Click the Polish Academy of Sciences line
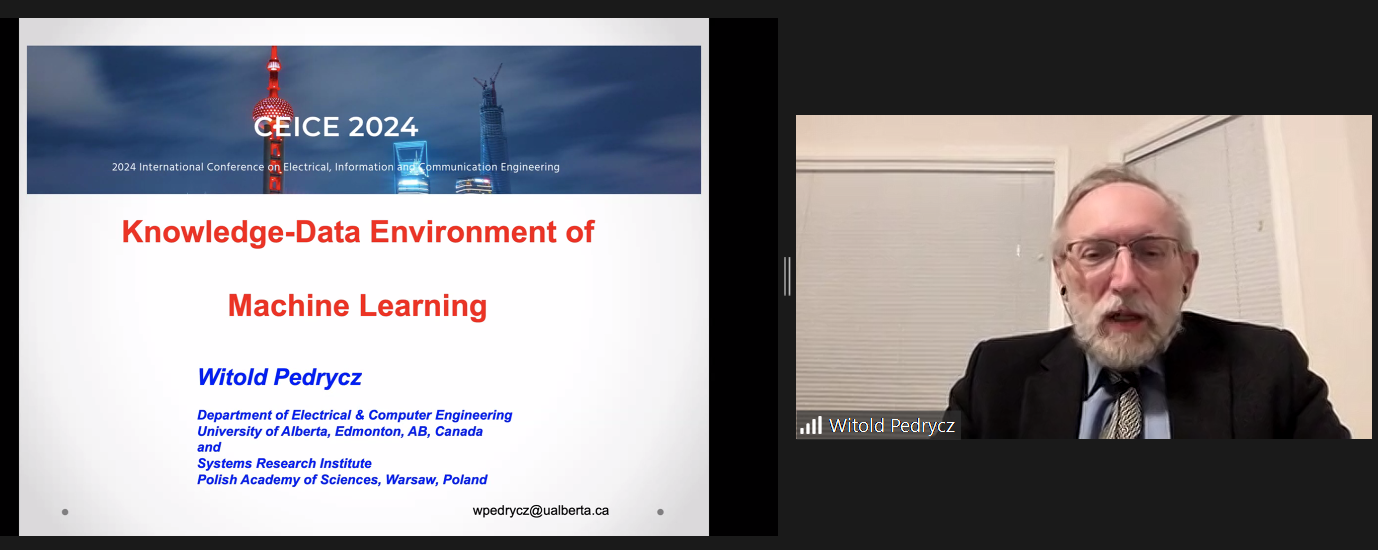1378x550 pixels. coord(342,479)
